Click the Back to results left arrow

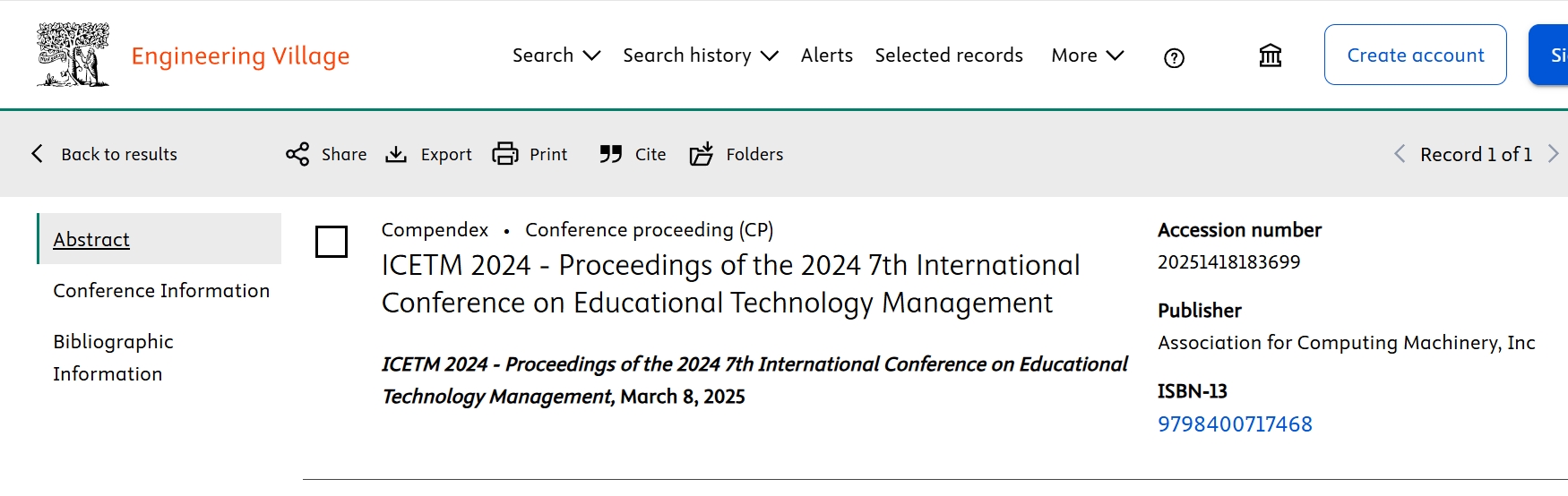[x=37, y=153]
